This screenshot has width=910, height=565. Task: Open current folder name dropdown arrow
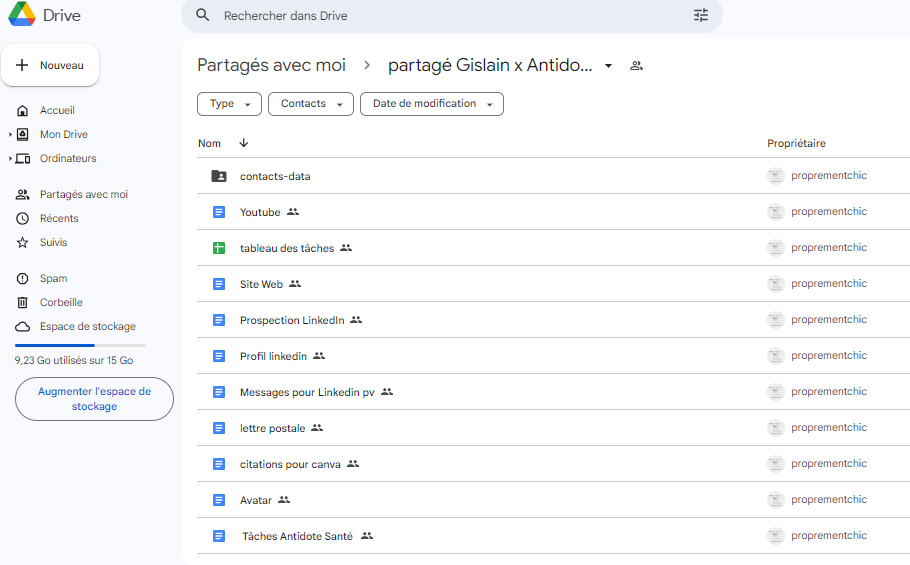608,66
